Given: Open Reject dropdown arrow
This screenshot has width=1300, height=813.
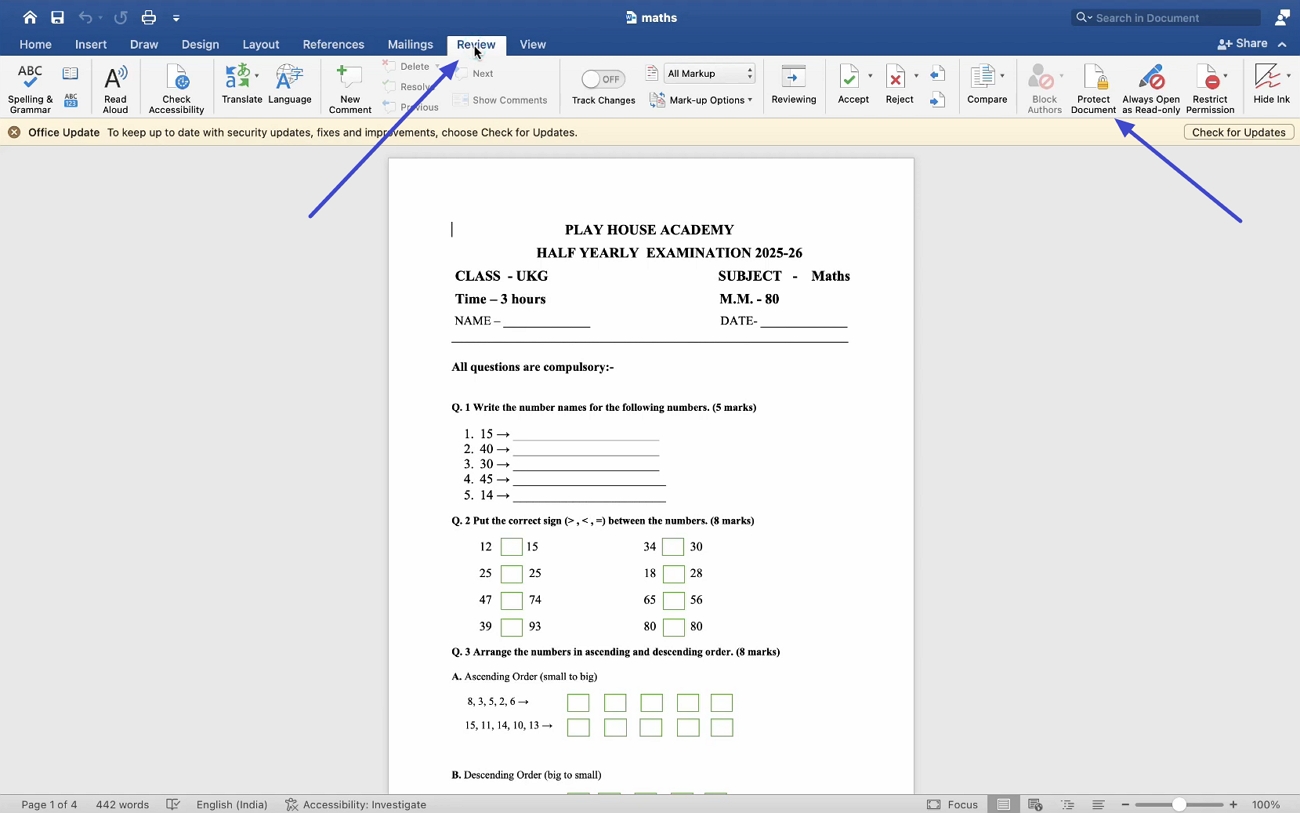Looking at the screenshot, I should 916,76.
